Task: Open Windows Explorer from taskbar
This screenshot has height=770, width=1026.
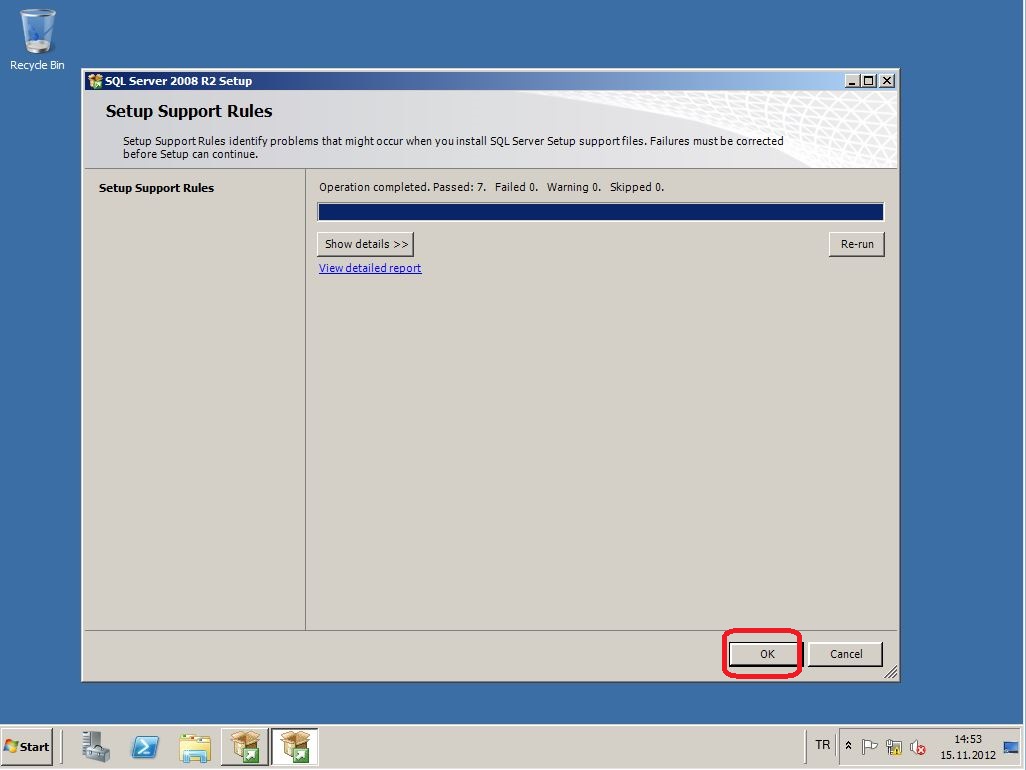Action: tap(195, 746)
